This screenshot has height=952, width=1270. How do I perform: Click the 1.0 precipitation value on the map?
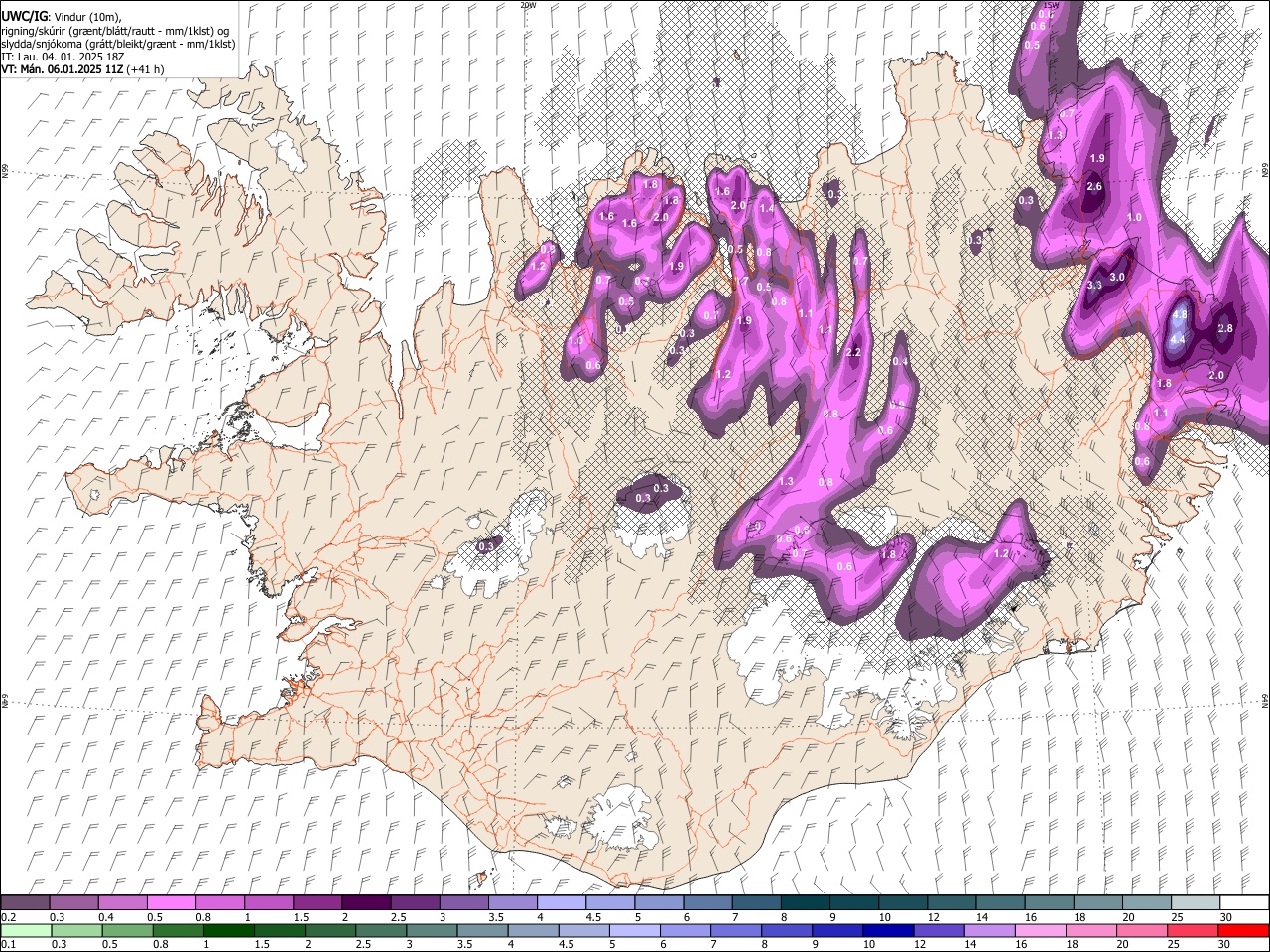pos(1134,217)
